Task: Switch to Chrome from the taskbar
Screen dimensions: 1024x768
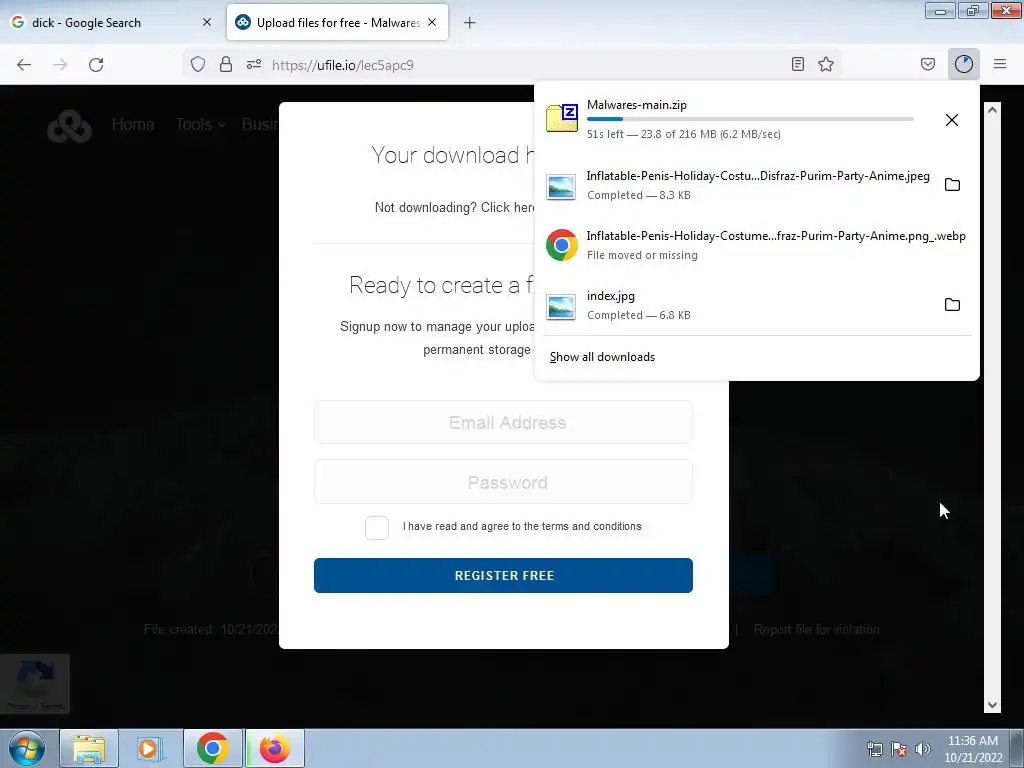Action: click(212, 748)
